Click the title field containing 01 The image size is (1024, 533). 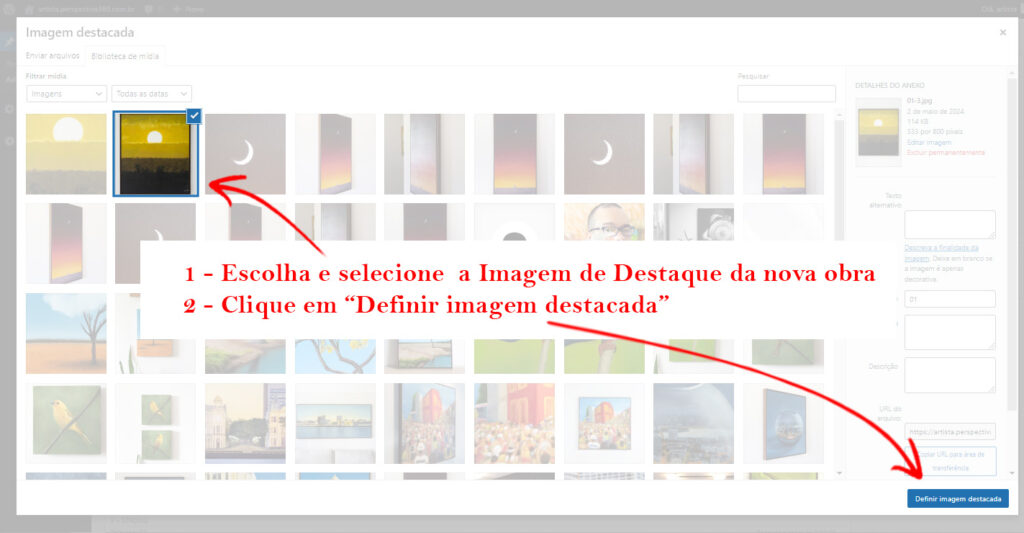pos(950,299)
